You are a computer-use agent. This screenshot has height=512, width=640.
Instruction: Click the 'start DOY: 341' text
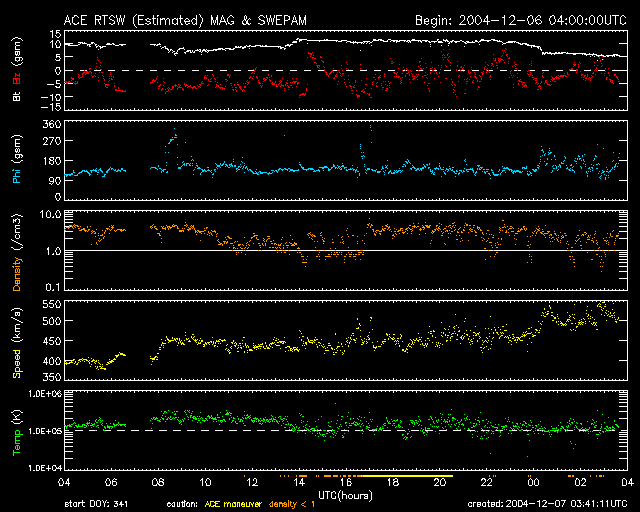96,504
